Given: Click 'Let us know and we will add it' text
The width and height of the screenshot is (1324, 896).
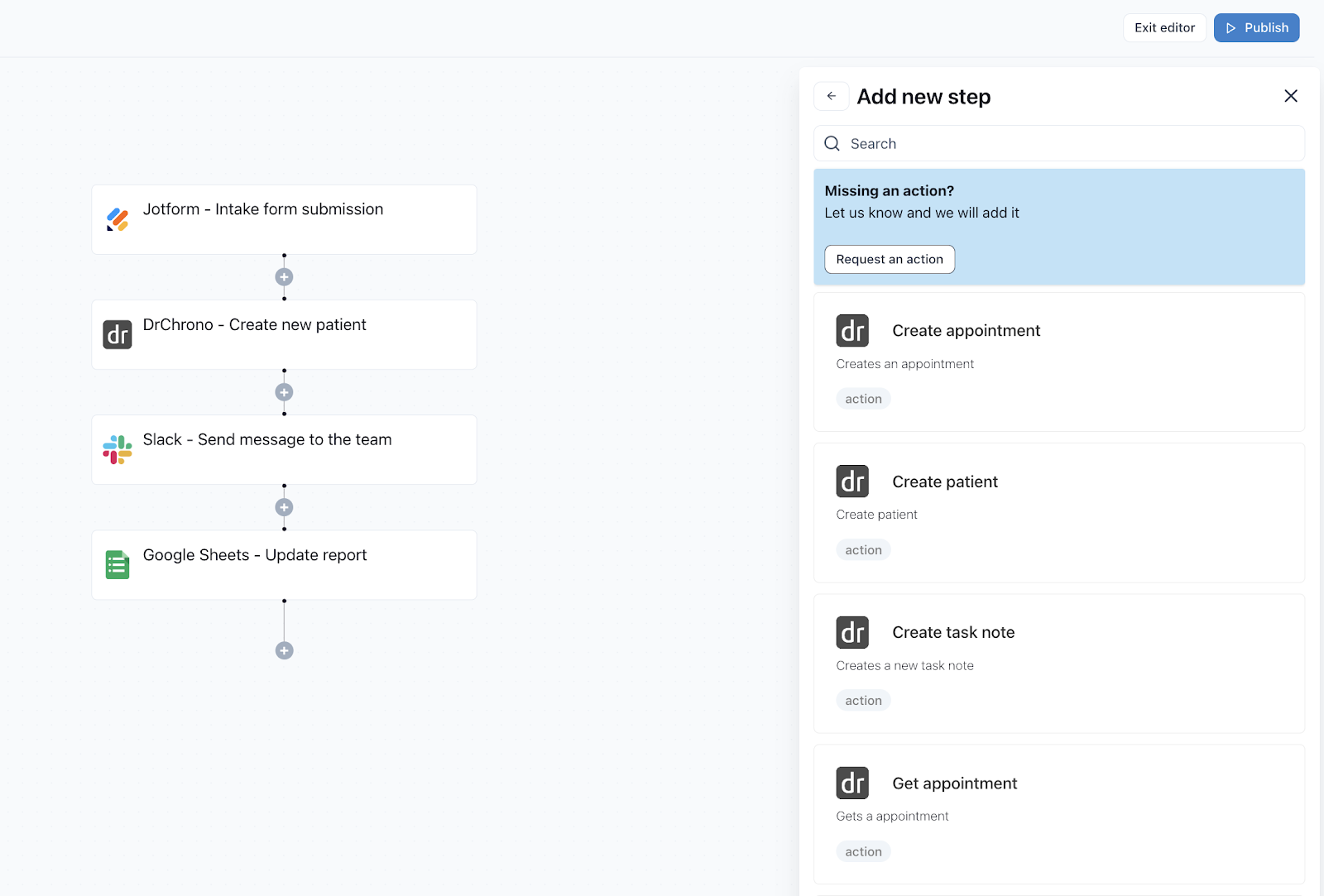Looking at the screenshot, I should 922,213.
